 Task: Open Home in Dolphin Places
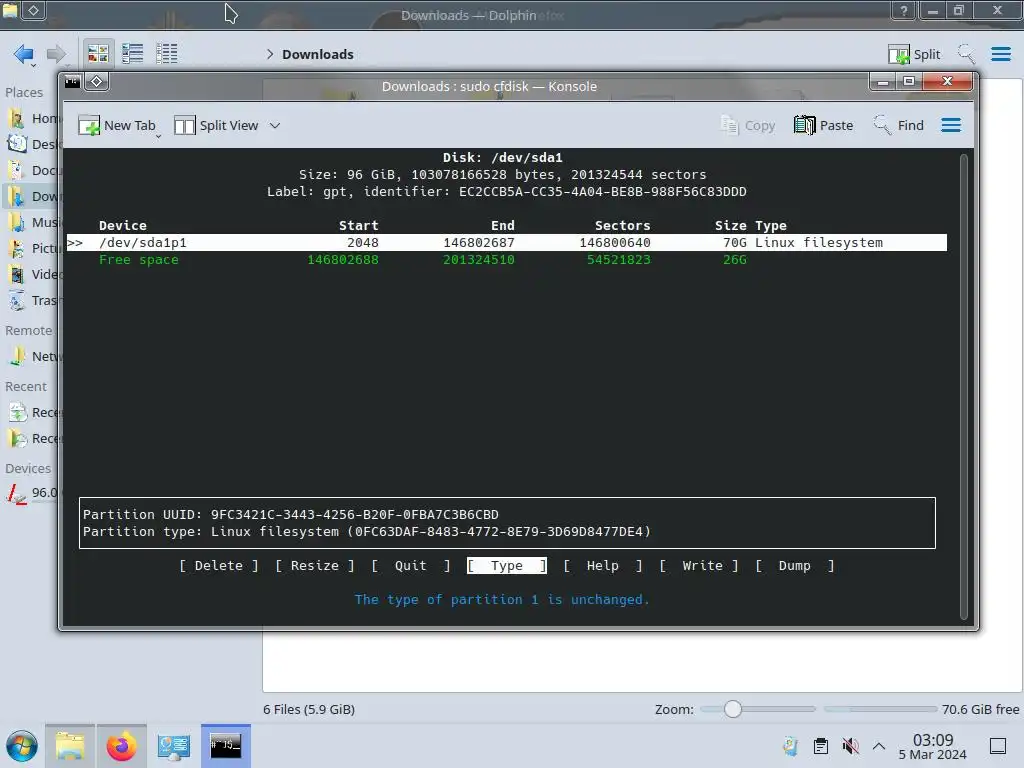tap(34, 118)
